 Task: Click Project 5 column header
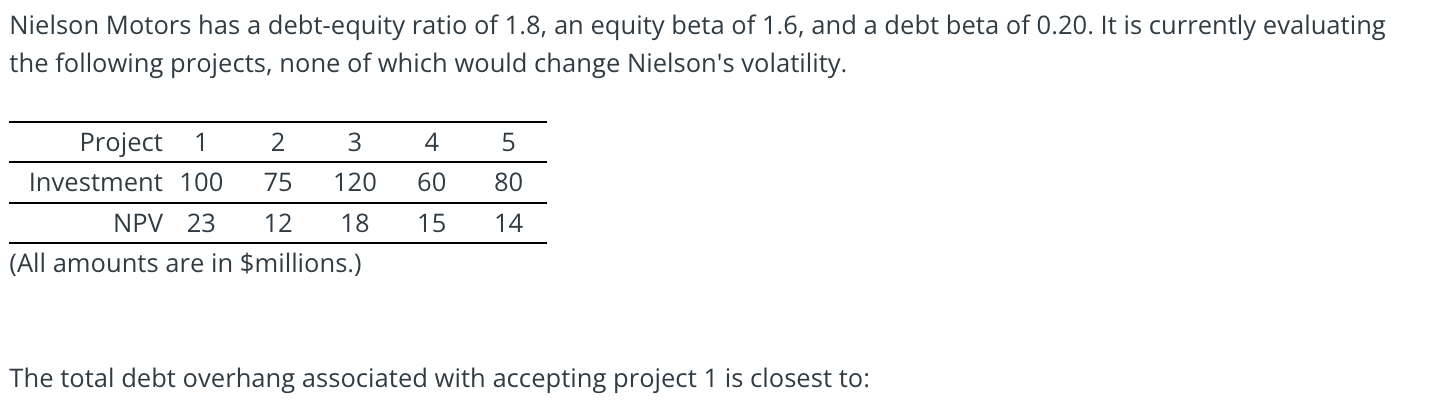tap(508, 143)
